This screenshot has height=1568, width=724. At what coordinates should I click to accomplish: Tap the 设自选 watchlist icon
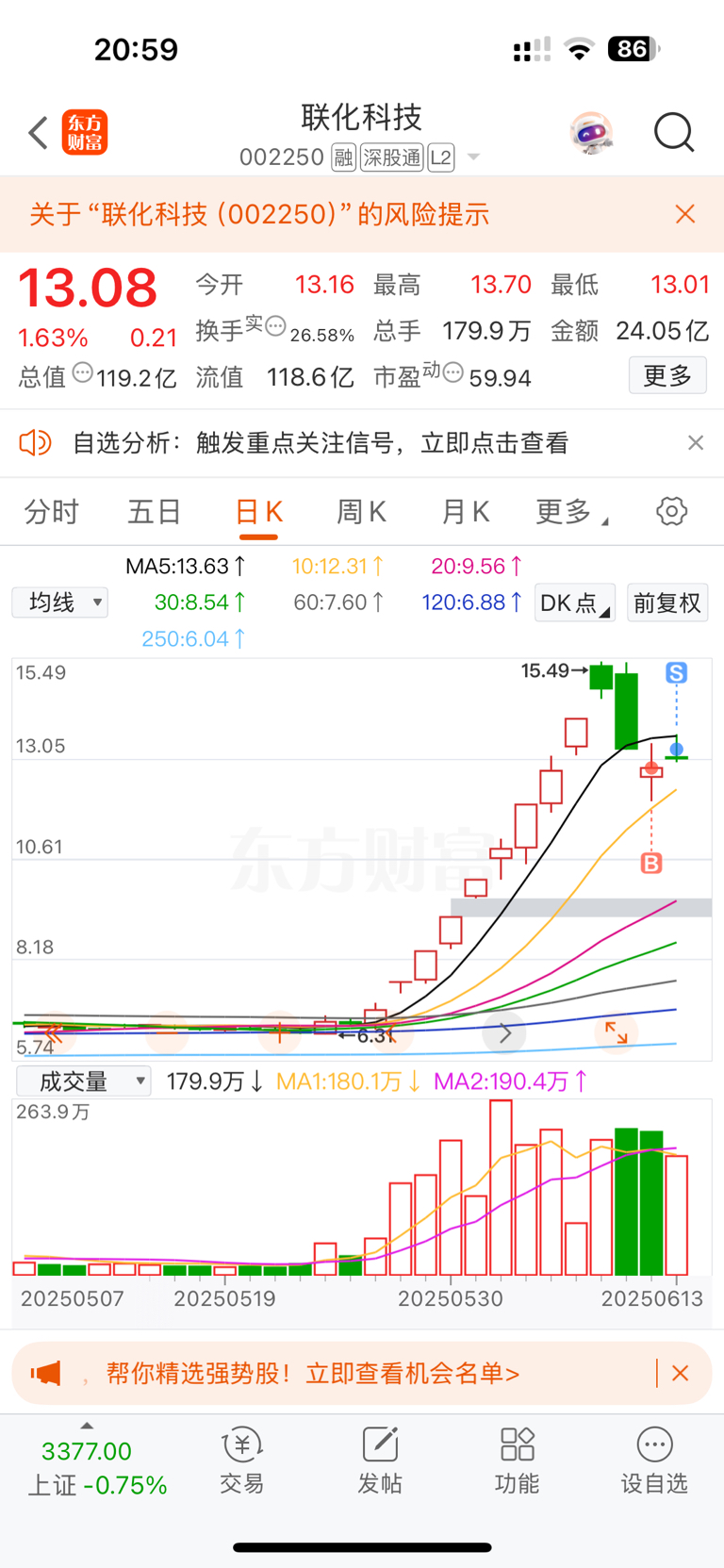click(654, 1461)
